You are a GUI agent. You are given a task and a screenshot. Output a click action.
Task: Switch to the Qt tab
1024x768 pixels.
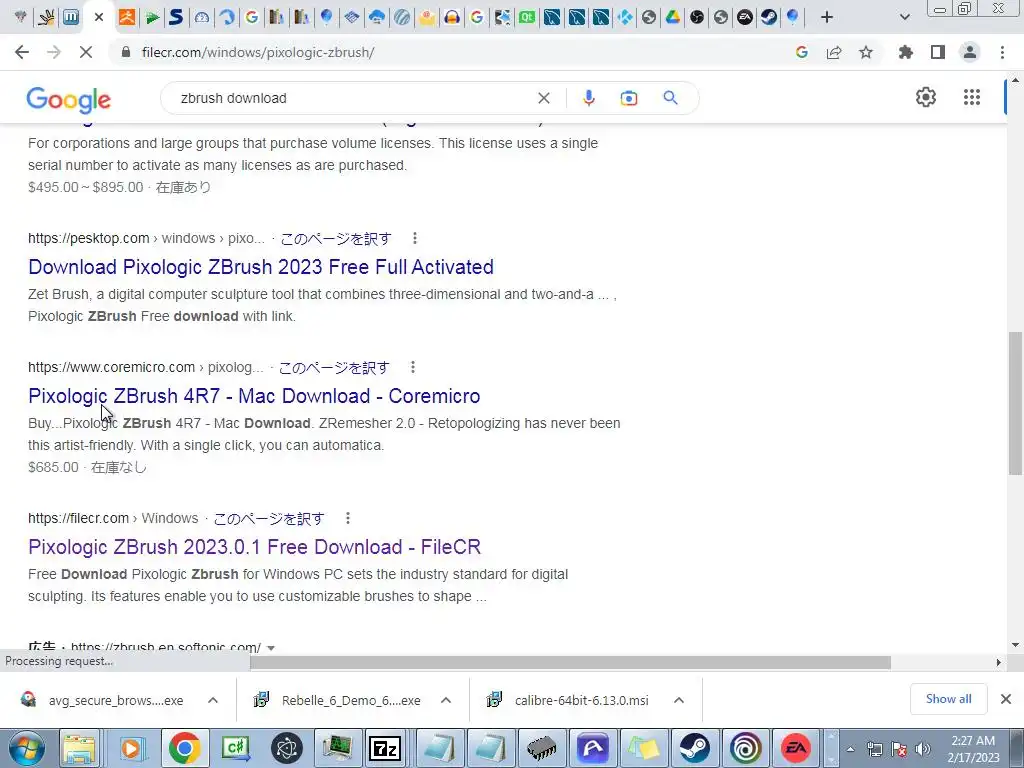coord(526,18)
